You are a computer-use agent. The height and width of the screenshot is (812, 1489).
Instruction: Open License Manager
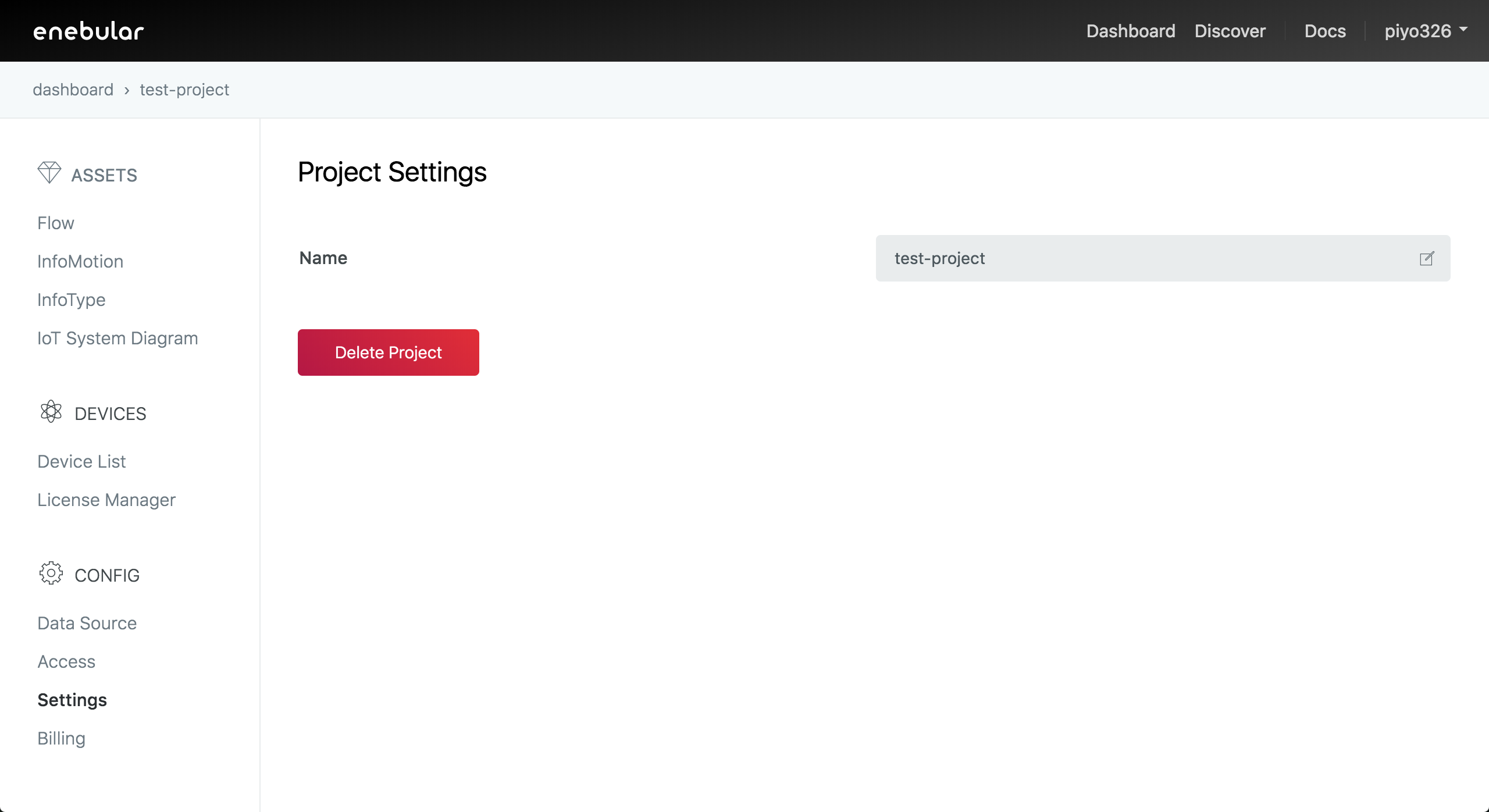tap(106, 500)
